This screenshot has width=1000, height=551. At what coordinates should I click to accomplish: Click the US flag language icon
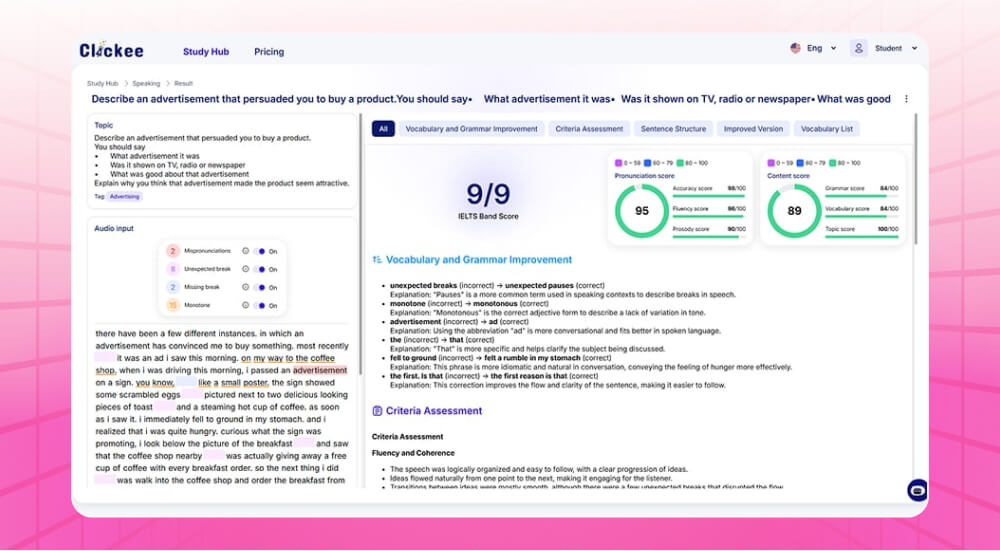pyautogui.click(x=795, y=48)
